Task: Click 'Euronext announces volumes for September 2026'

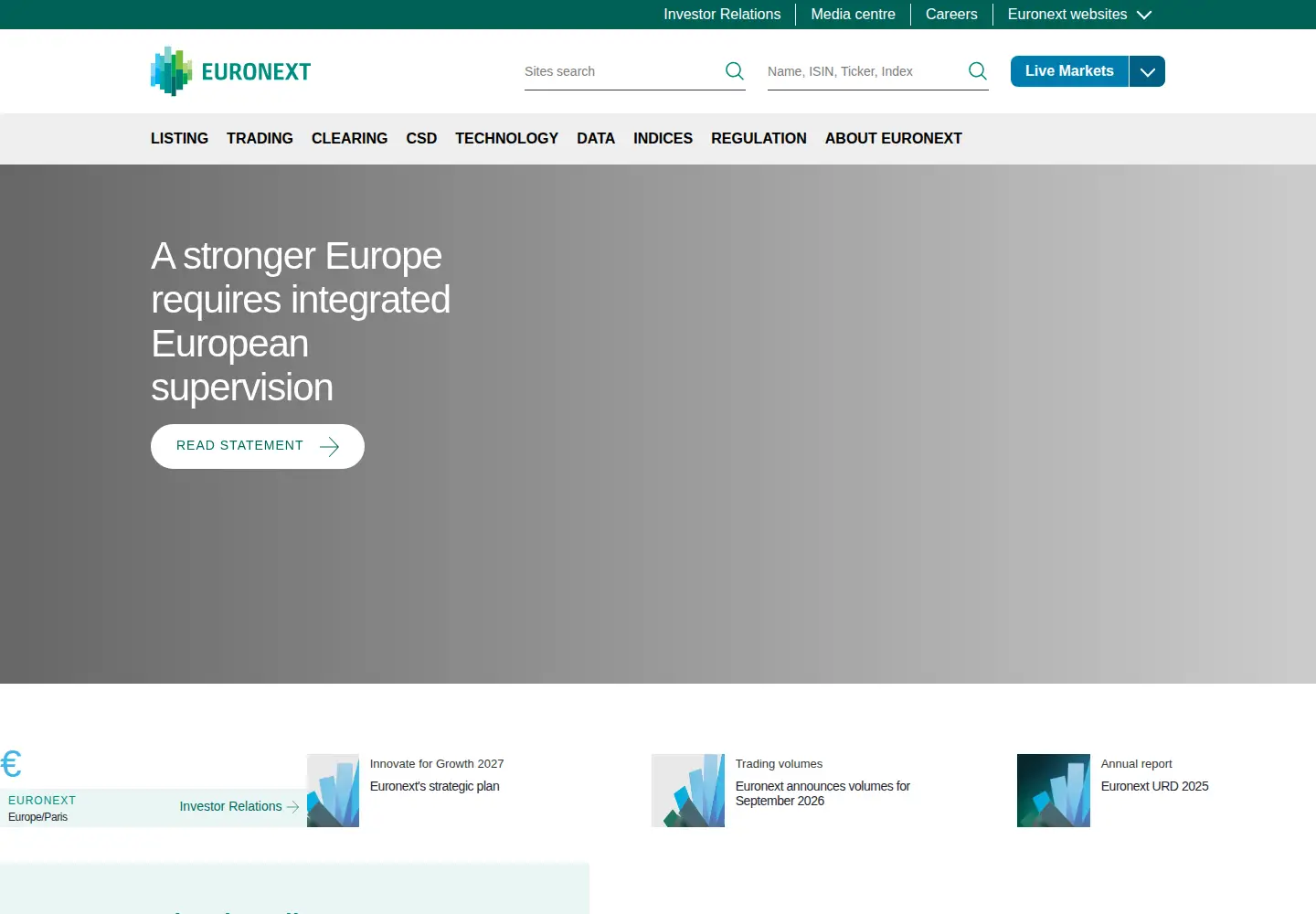Action: (x=822, y=793)
